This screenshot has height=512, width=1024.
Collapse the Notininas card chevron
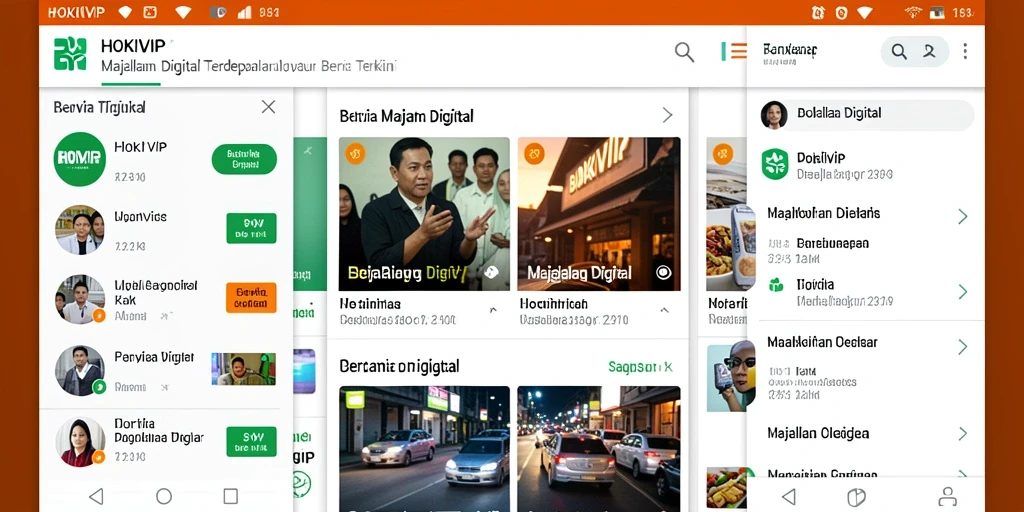click(x=492, y=310)
